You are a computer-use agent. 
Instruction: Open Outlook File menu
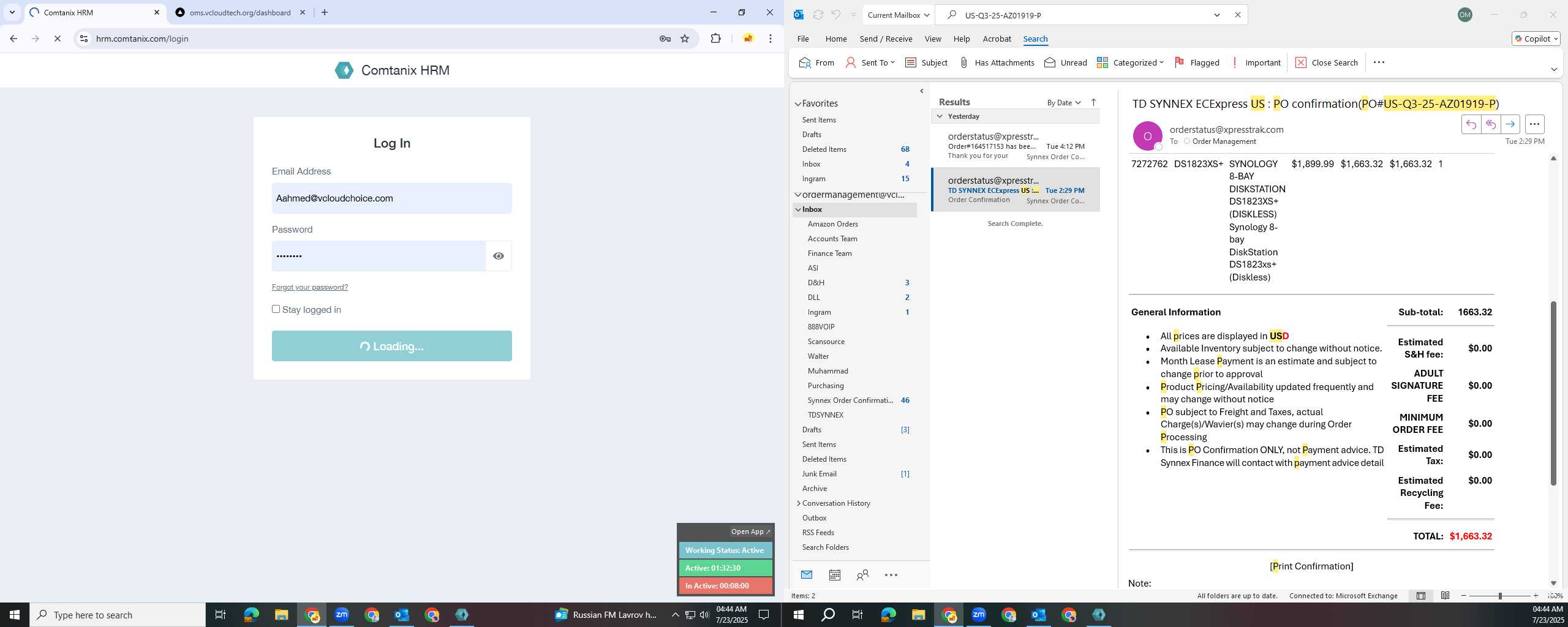point(803,39)
